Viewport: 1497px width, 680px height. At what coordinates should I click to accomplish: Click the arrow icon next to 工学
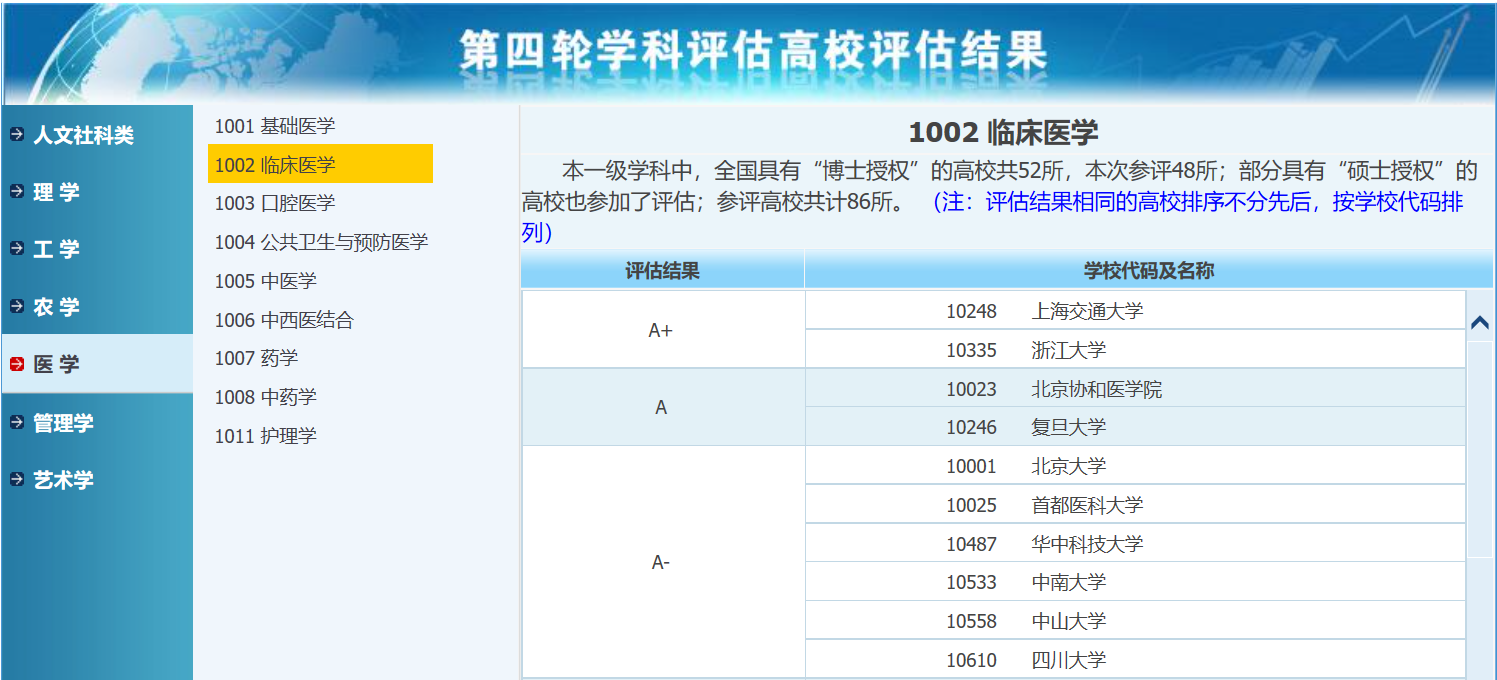tap(17, 249)
